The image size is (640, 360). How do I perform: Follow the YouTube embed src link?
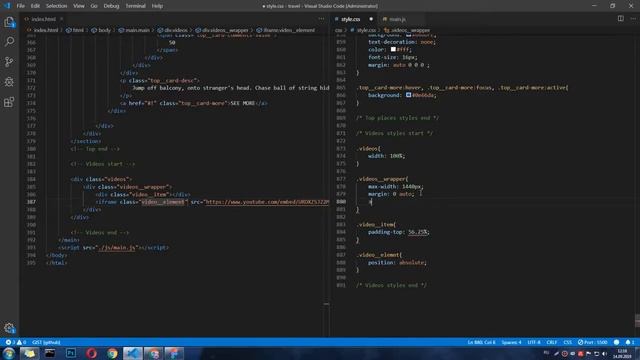pyautogui.click(x=267, y=202)
